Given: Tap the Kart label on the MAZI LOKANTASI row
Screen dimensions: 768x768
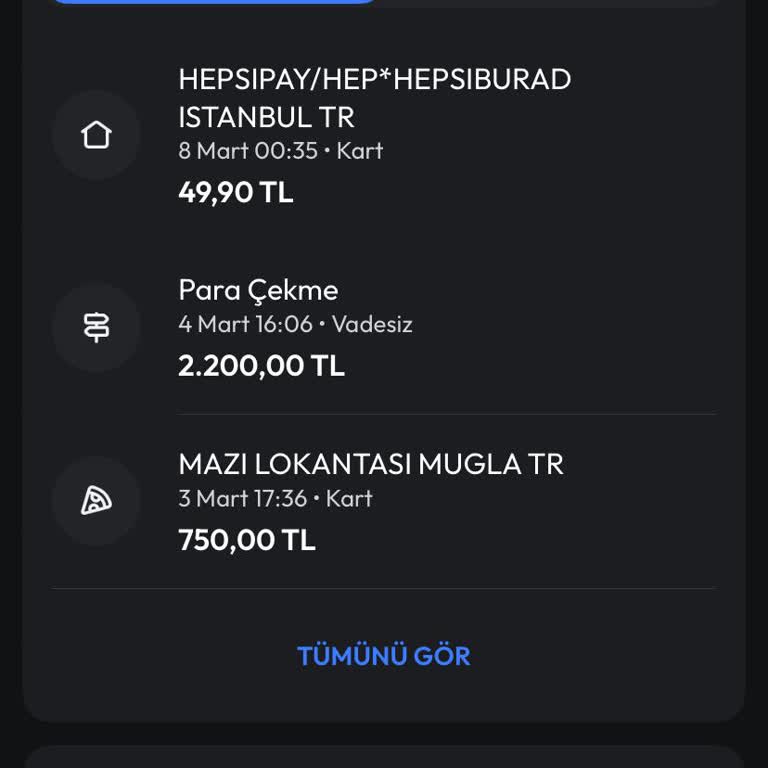Looking at the screenshot, I should click(349, 498).
